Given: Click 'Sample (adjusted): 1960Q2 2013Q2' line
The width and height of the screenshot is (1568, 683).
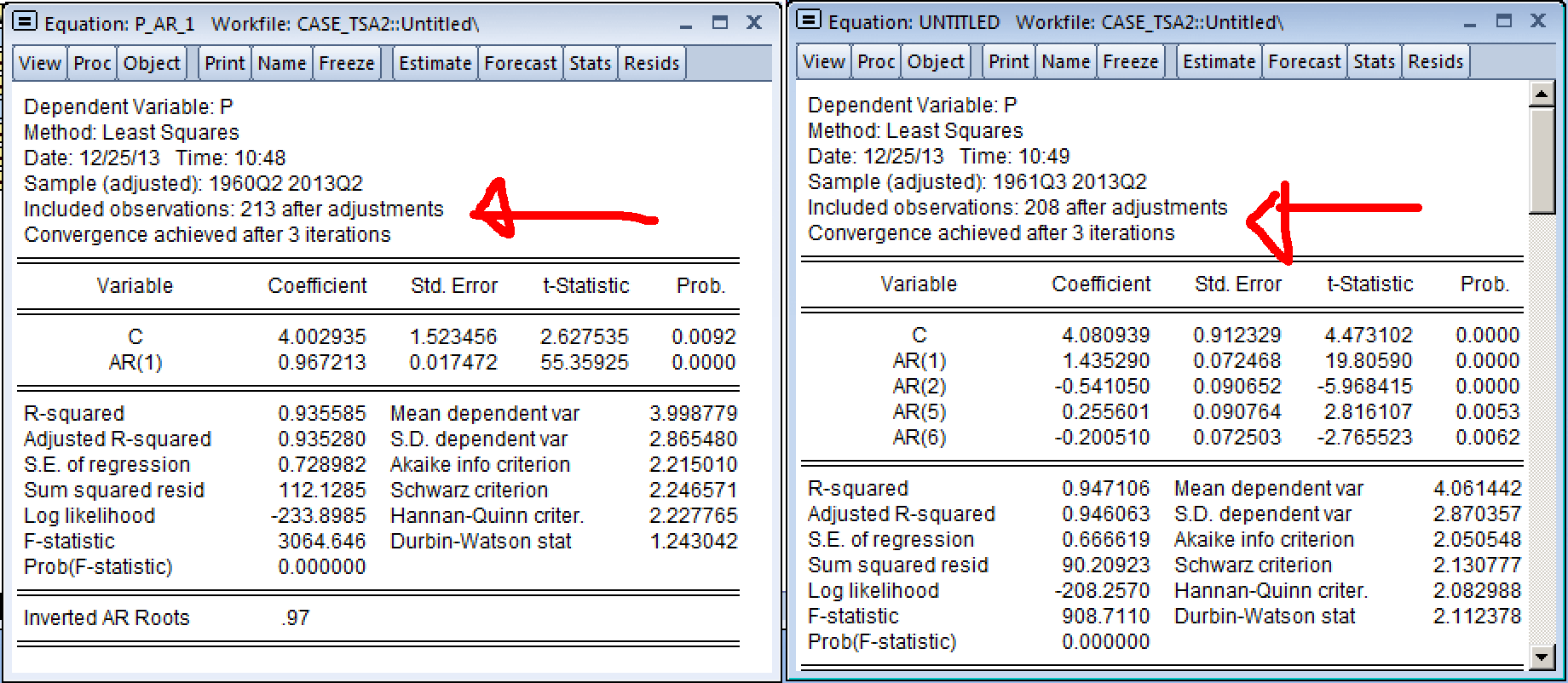Looking at the screenshot, I should click(193, 184).
